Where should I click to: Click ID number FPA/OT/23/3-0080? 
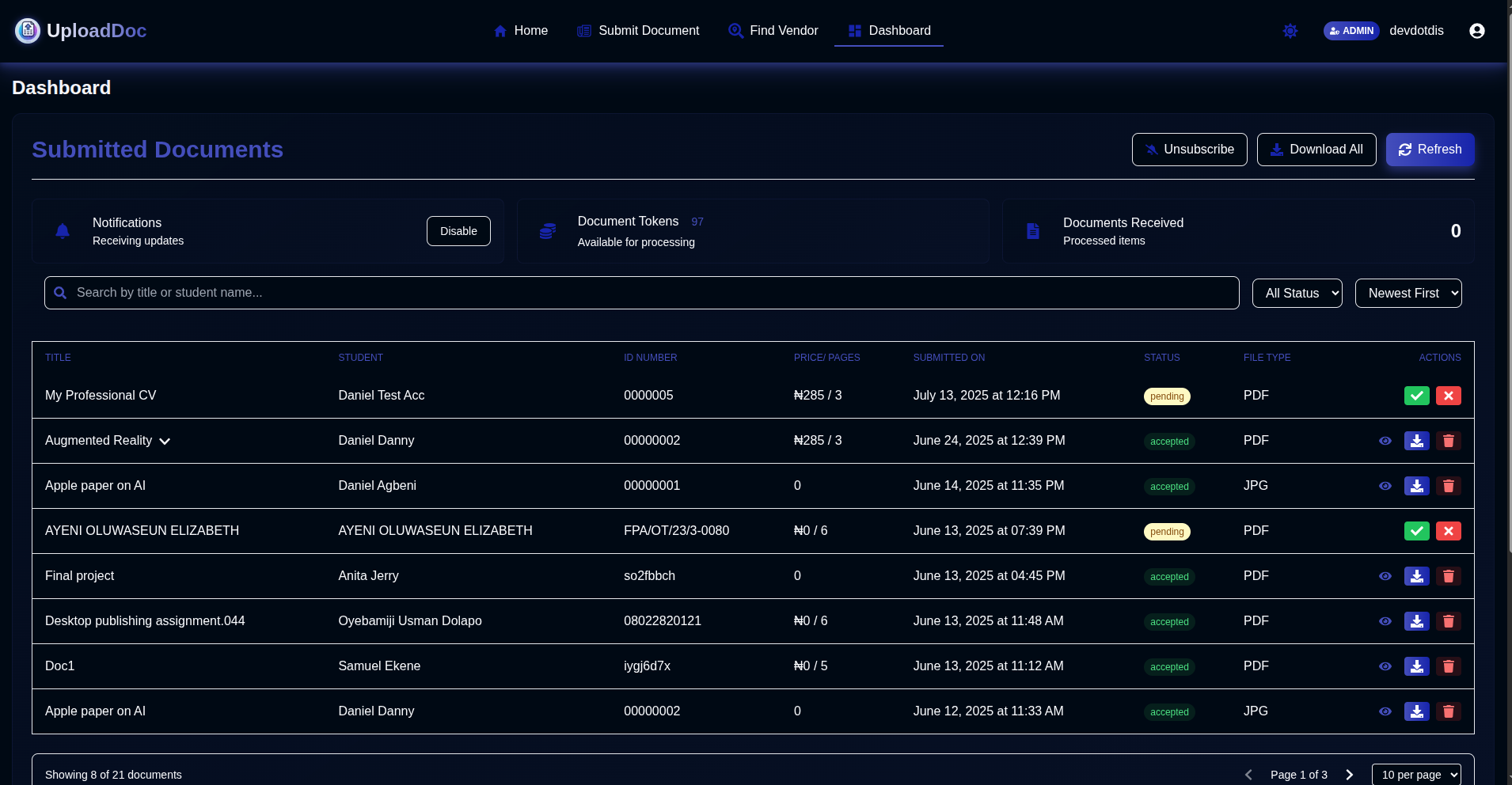coord(676,531)
